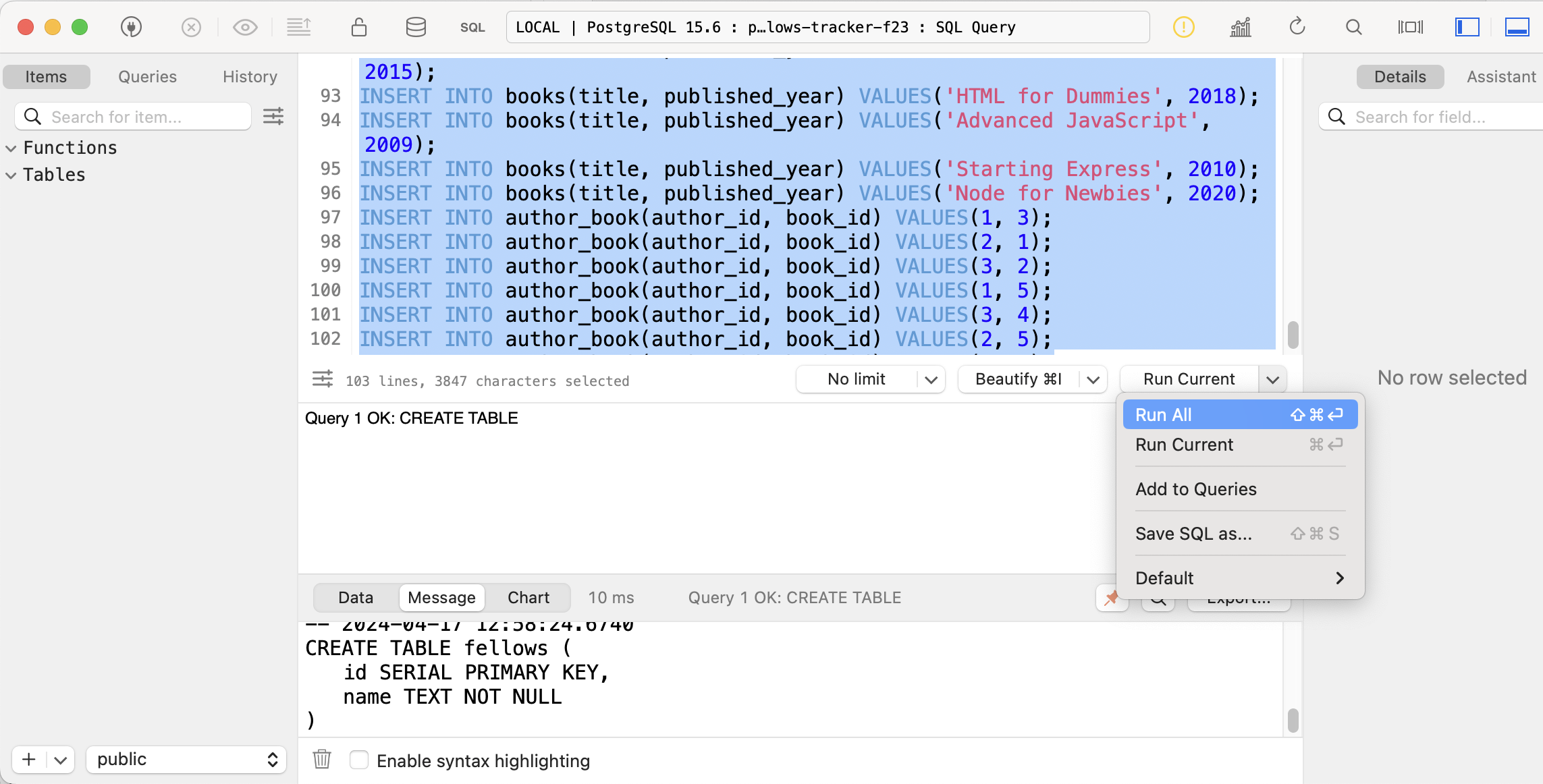Open the No limit dropdown
1543x784 pixels.
(x=870, y=379)
